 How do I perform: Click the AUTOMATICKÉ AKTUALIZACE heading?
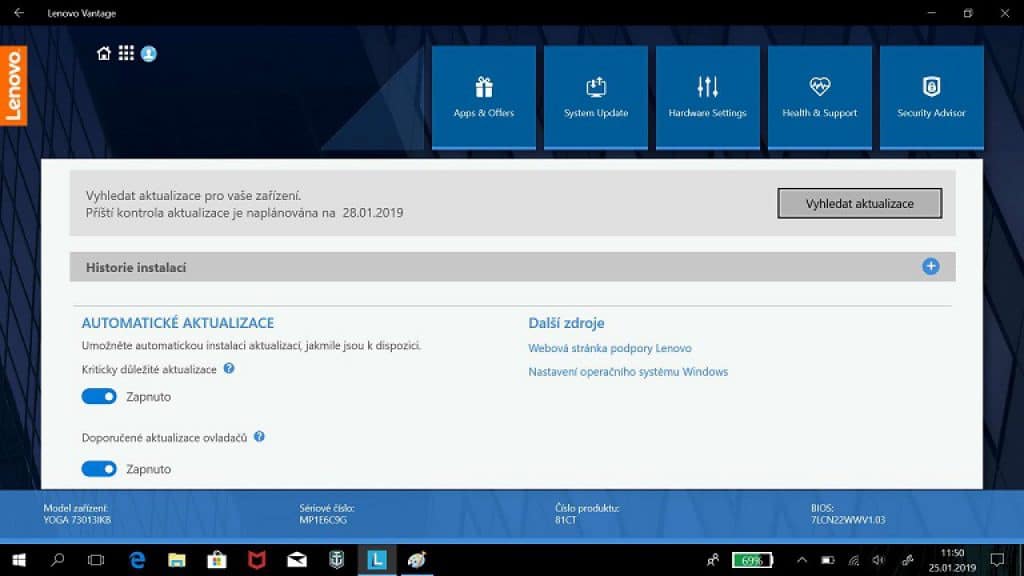178,323
